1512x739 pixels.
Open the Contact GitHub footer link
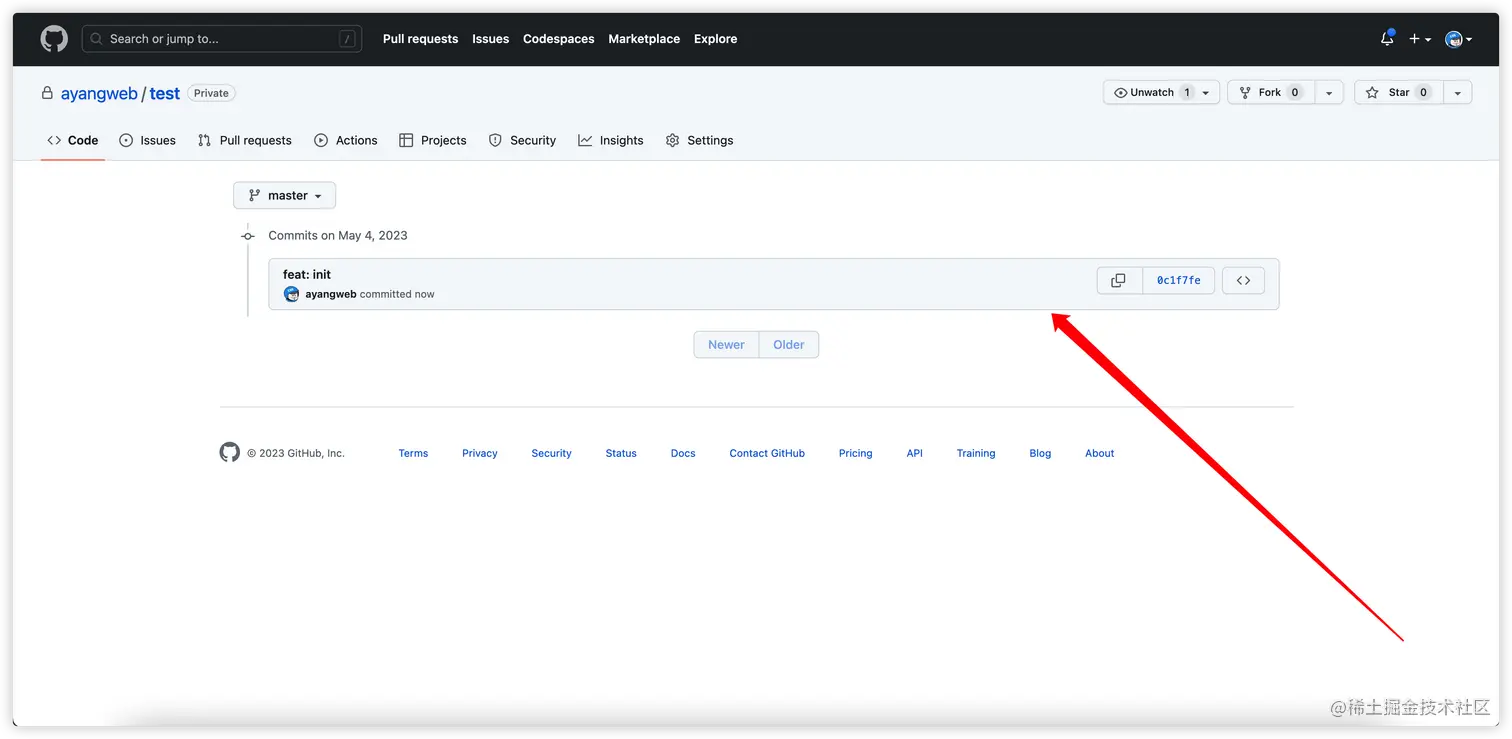tap(767, 453)
